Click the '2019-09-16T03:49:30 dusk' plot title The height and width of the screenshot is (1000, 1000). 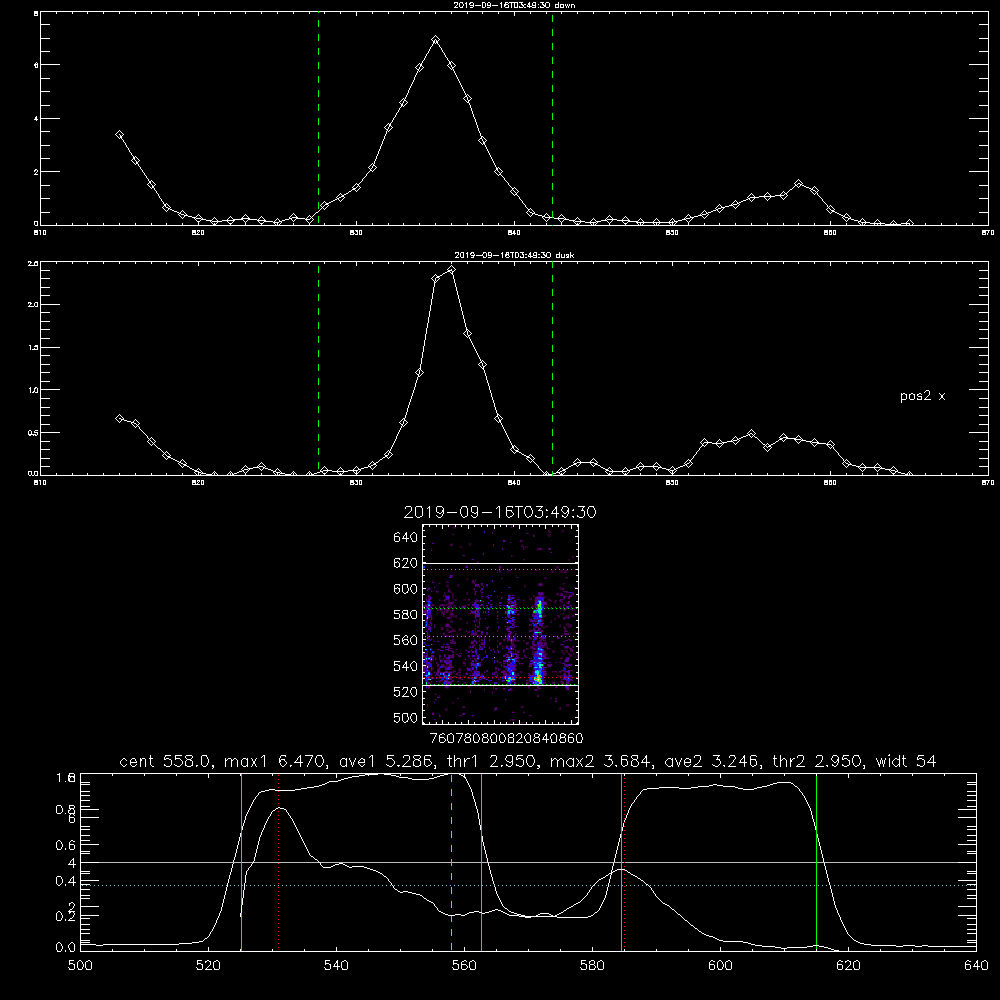pyautogui.click(x=514, y=254)
